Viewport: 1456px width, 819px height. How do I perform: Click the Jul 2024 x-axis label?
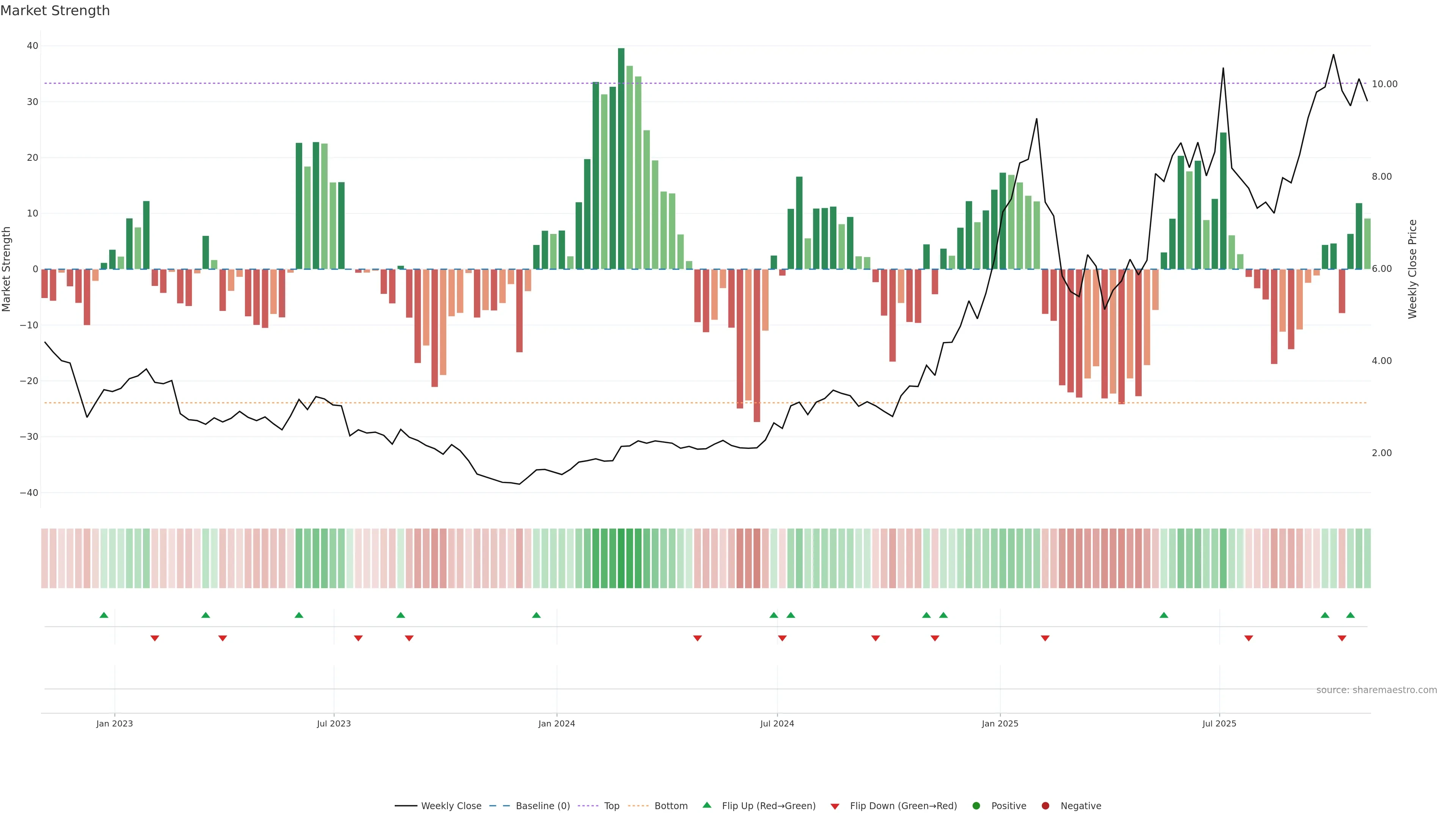click(x=777, y=723)
